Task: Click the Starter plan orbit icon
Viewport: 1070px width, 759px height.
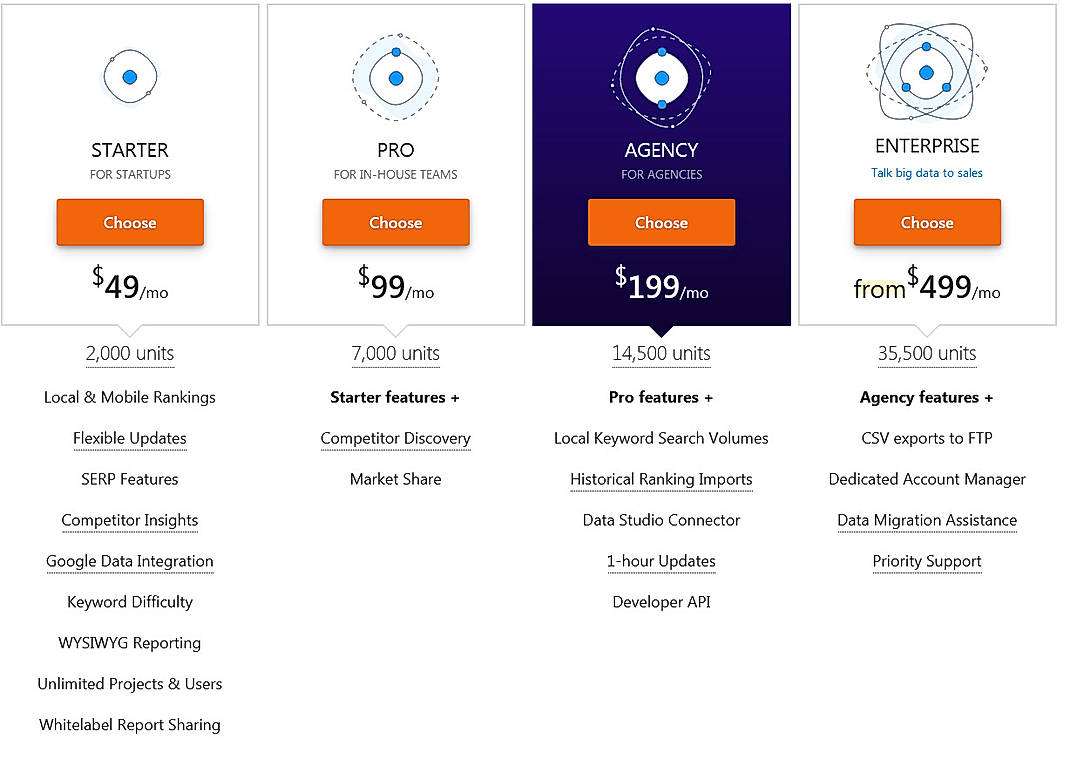Action: (130, 76)
